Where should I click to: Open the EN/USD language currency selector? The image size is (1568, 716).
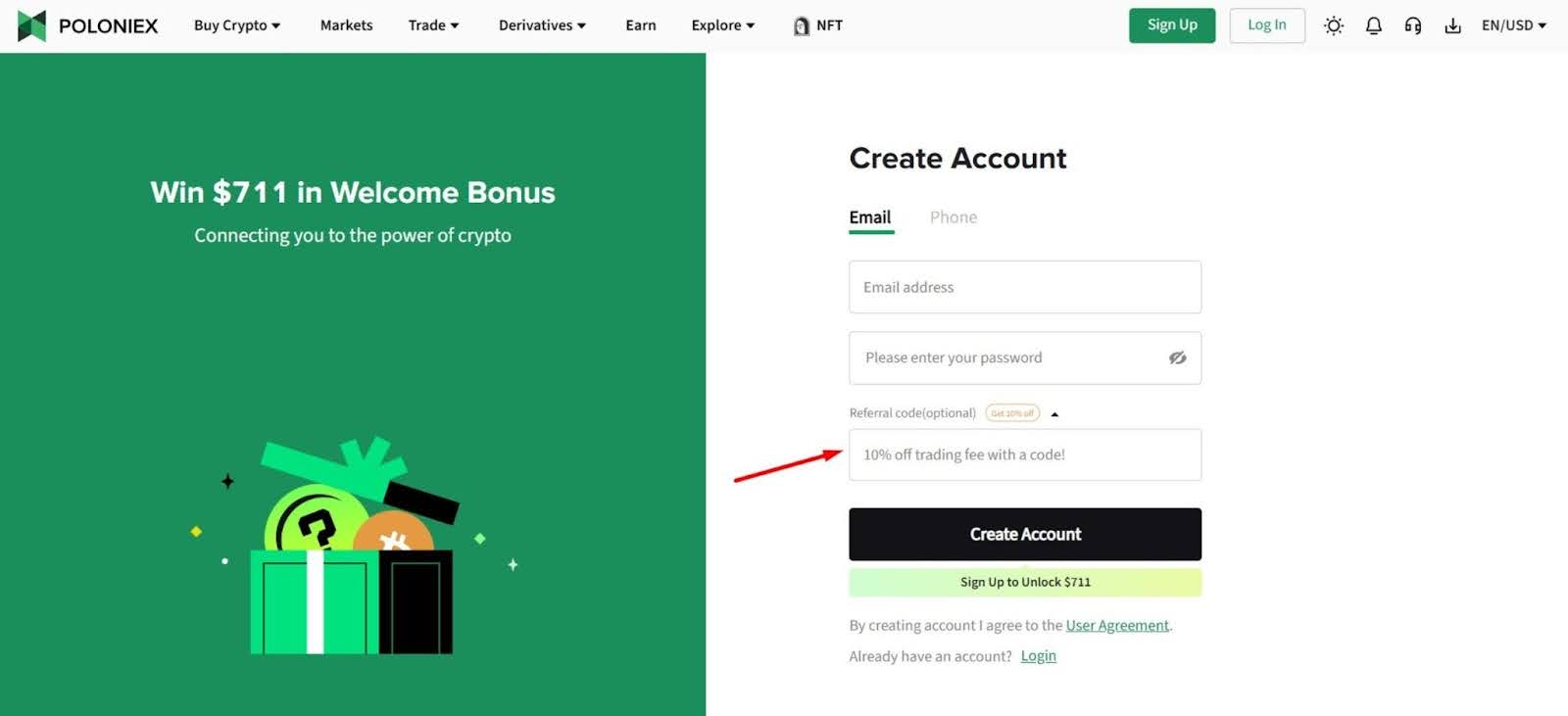coord(1513,25)
